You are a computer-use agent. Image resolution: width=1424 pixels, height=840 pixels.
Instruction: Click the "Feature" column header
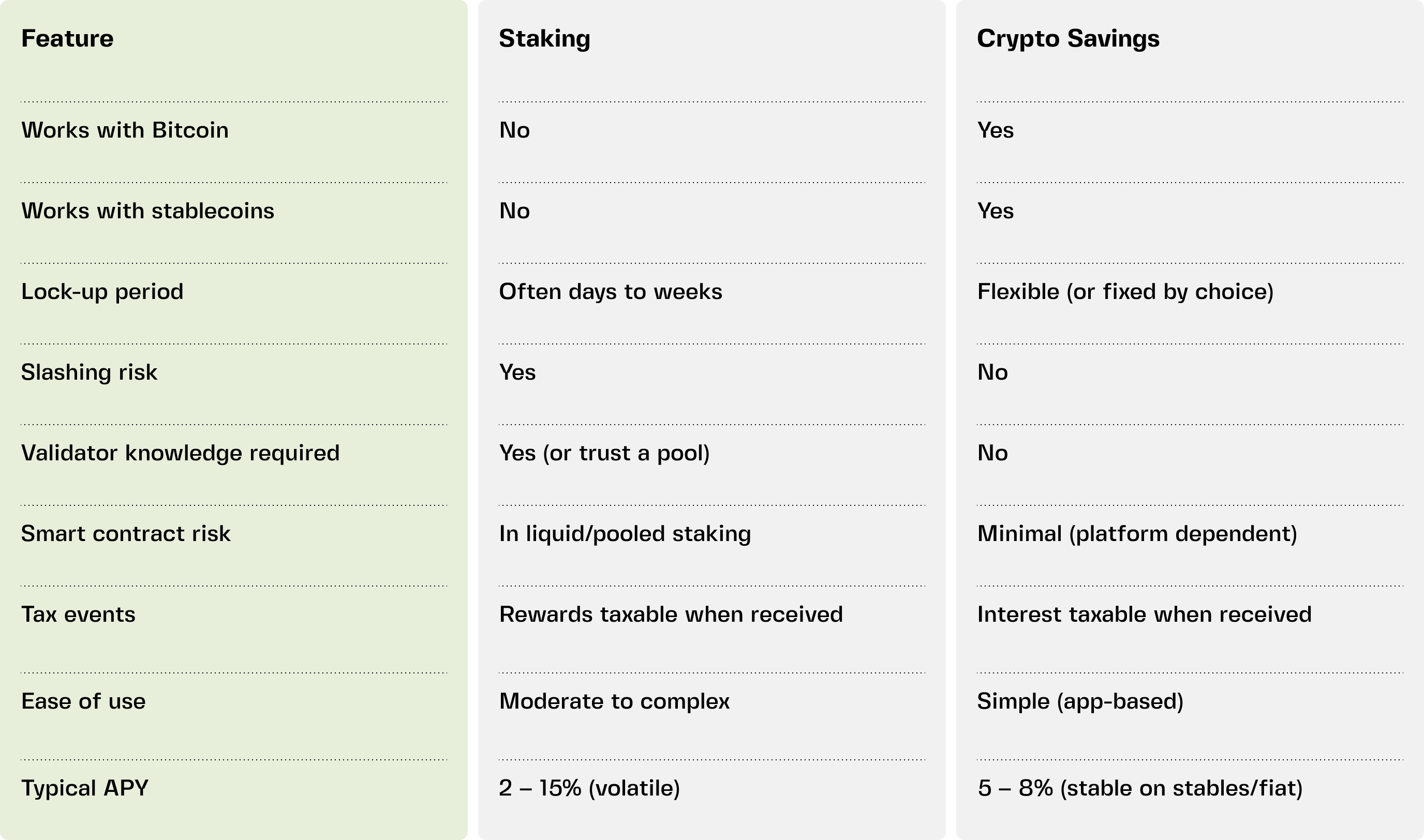[x=67, y=38]
